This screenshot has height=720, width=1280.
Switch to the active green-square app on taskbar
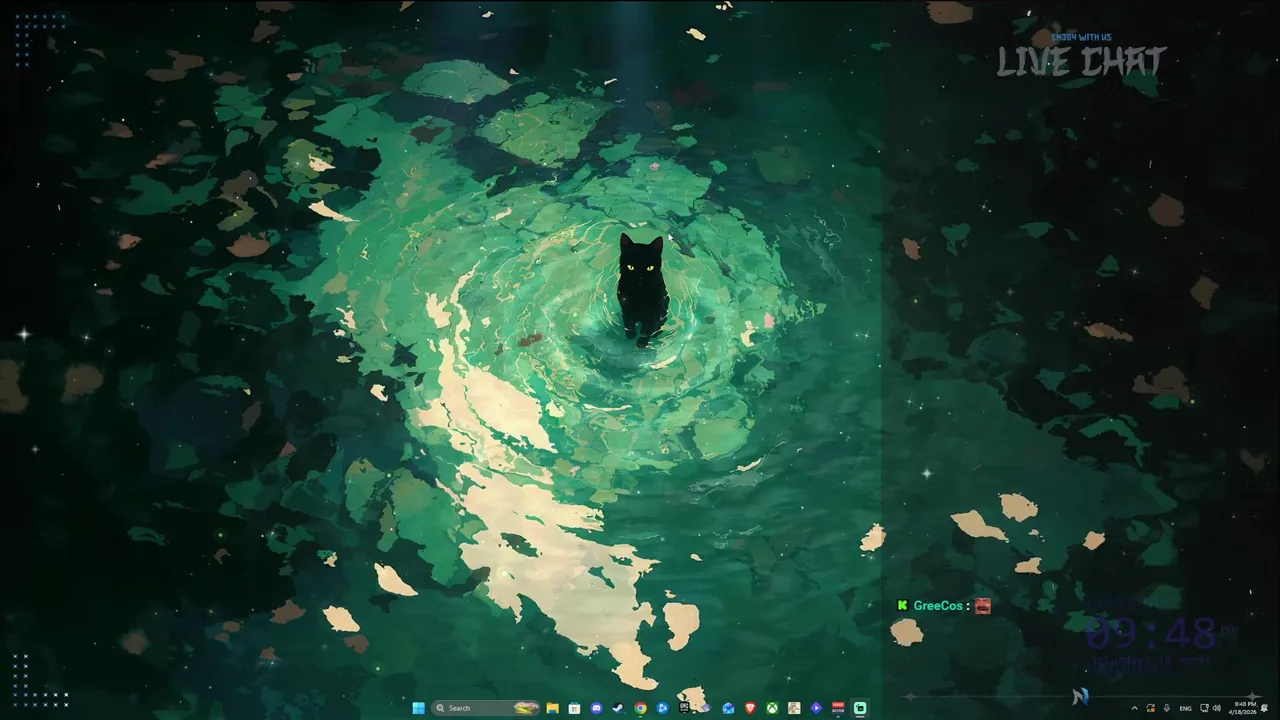860,708
